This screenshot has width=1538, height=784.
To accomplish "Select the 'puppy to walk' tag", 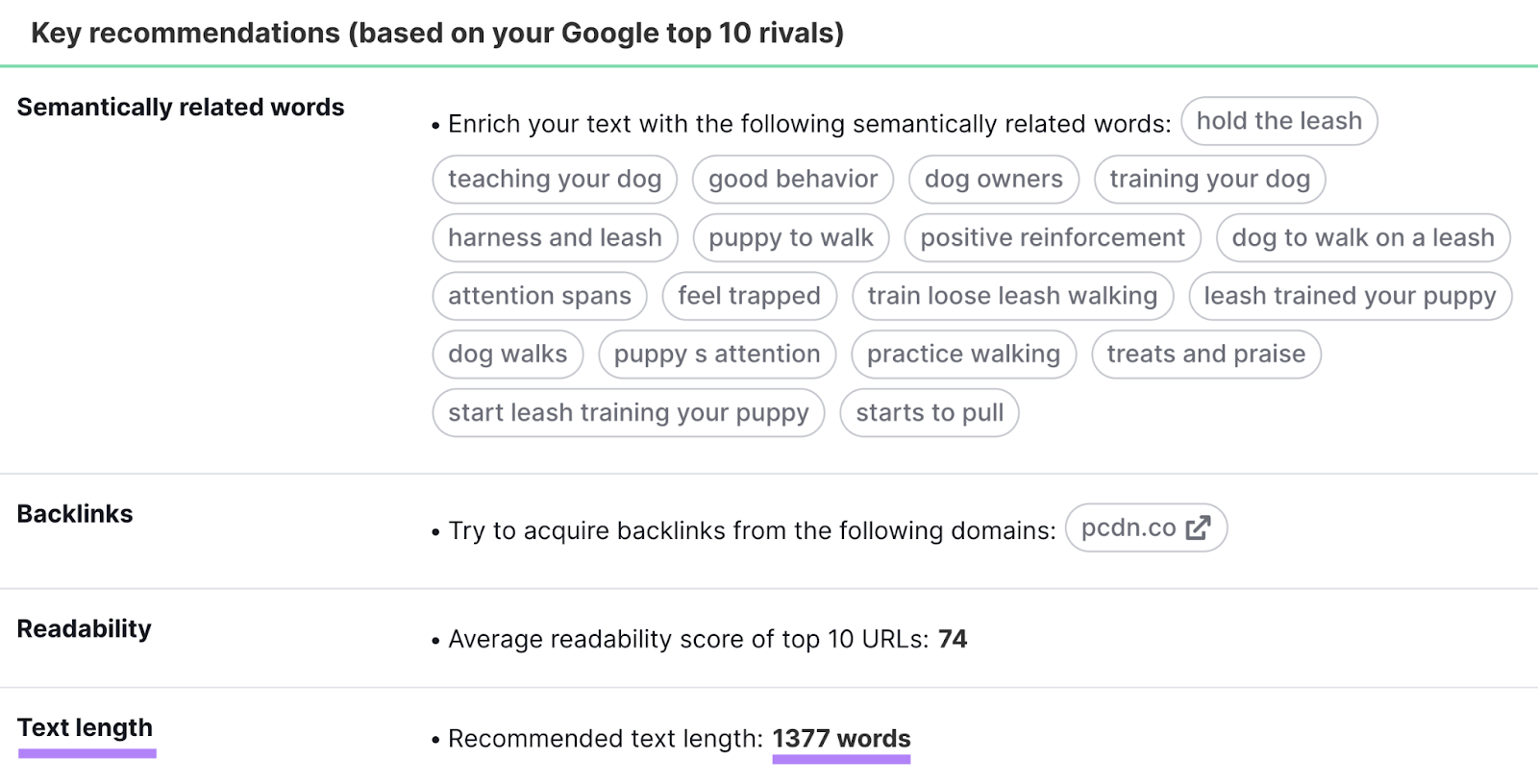I will click(x=791, y=238).
